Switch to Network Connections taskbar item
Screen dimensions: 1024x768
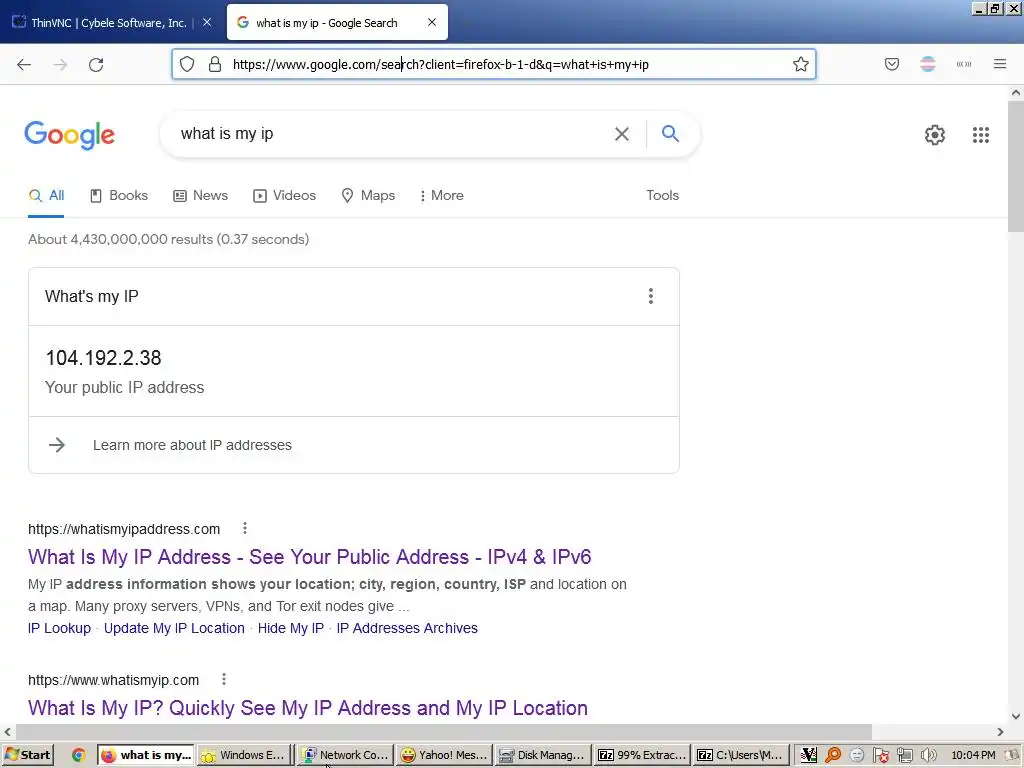coord(345,755)
